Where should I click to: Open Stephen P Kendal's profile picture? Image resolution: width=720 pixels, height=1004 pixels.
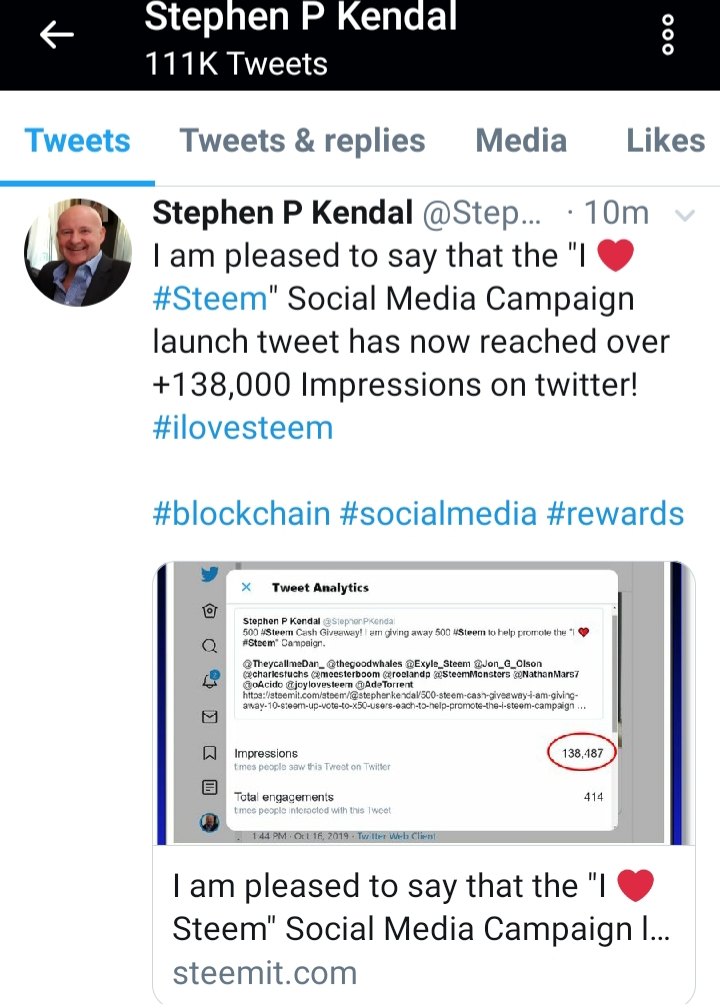point(78,252)
